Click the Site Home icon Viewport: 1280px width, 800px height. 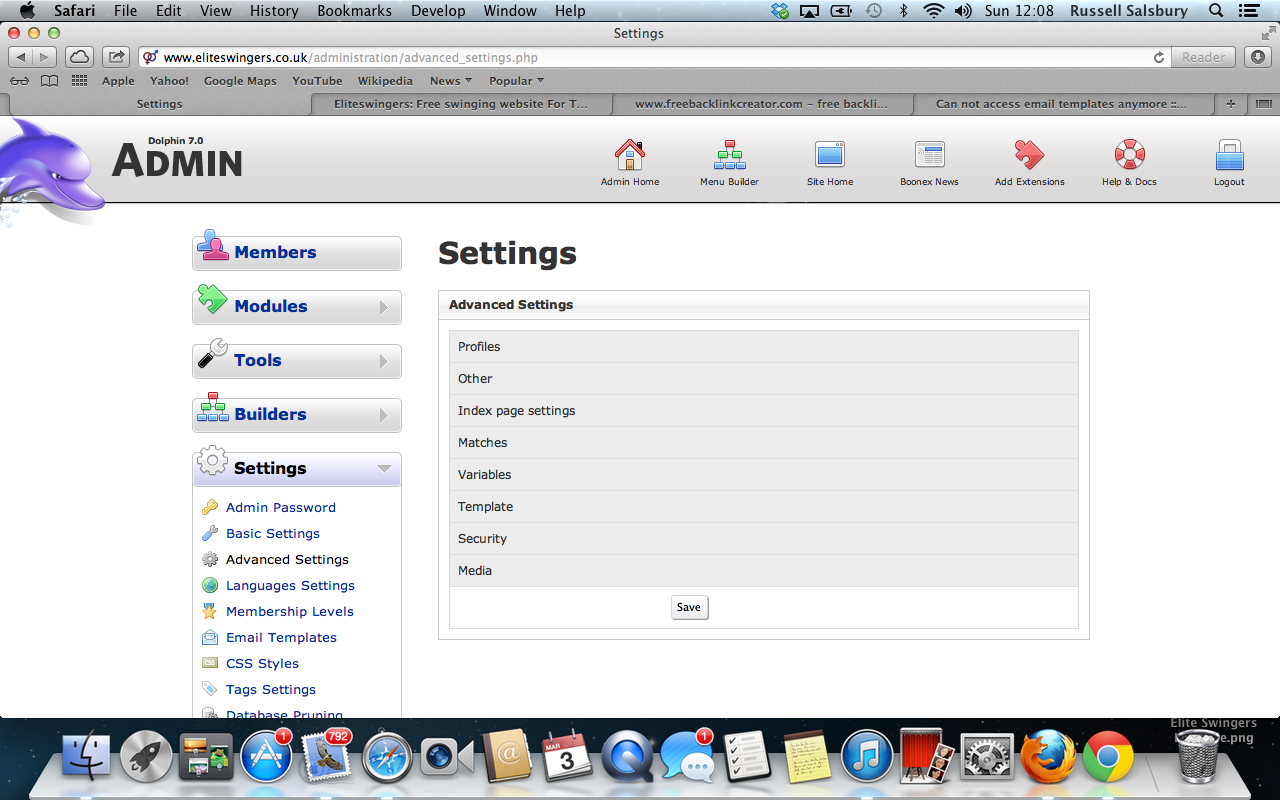pyautogui.click(x=830, y=156)
